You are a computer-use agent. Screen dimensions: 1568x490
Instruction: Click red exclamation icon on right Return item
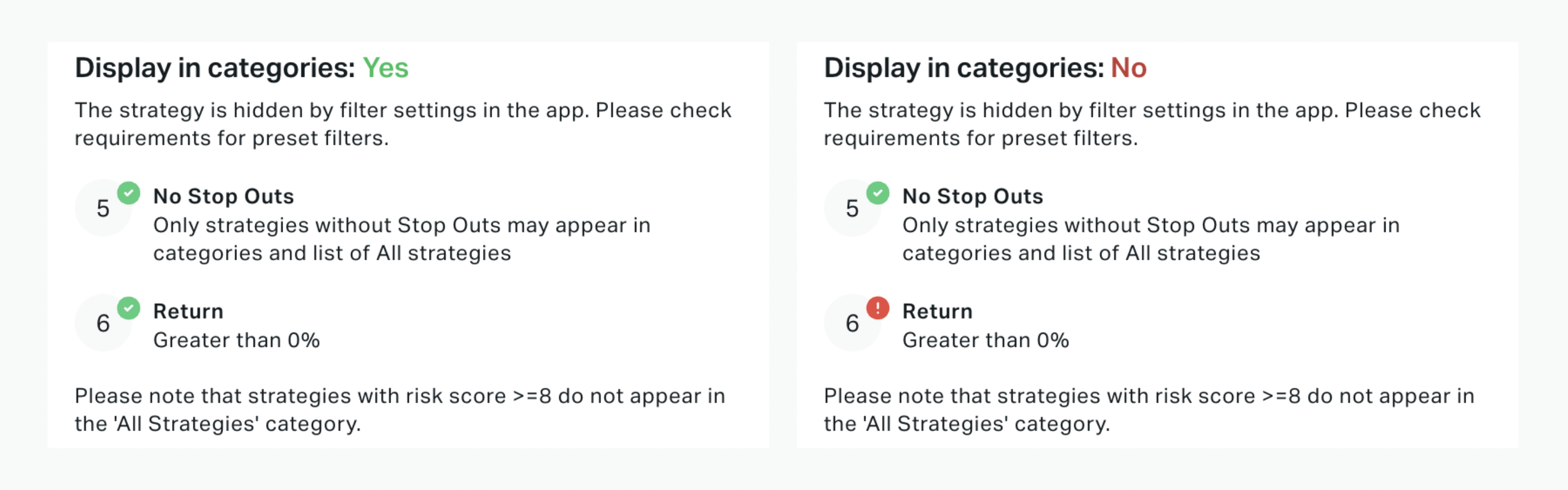point(878,308)
